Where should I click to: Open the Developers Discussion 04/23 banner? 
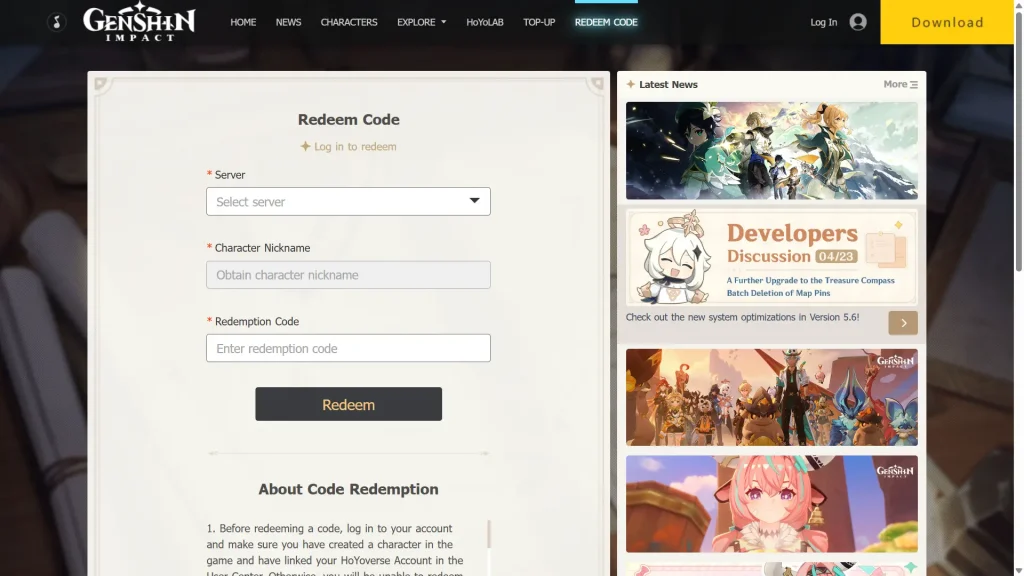[x=771, y=257]
